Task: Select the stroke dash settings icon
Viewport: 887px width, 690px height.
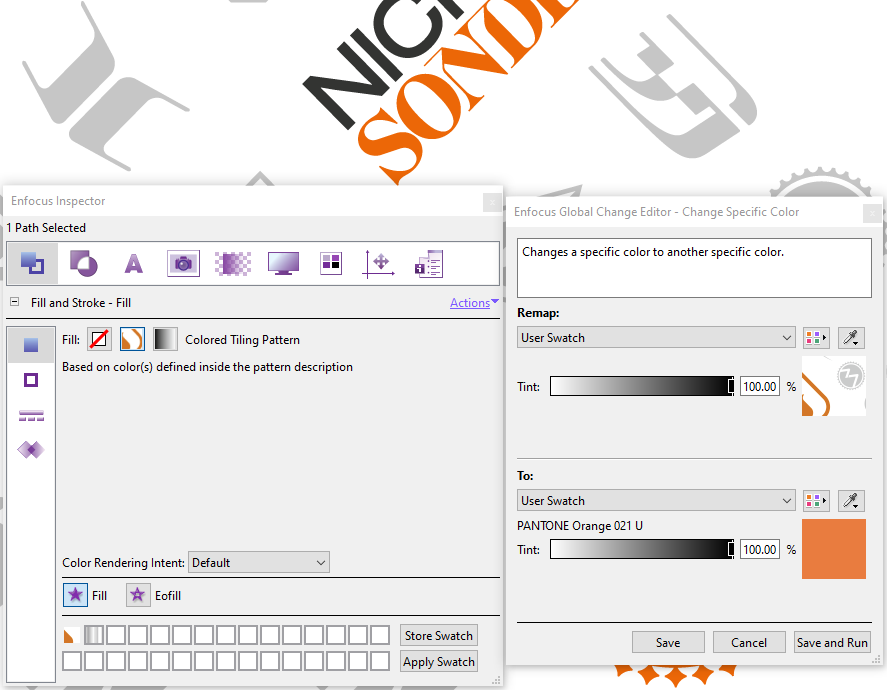Action: pyautogui.click(x=31, y=416)
